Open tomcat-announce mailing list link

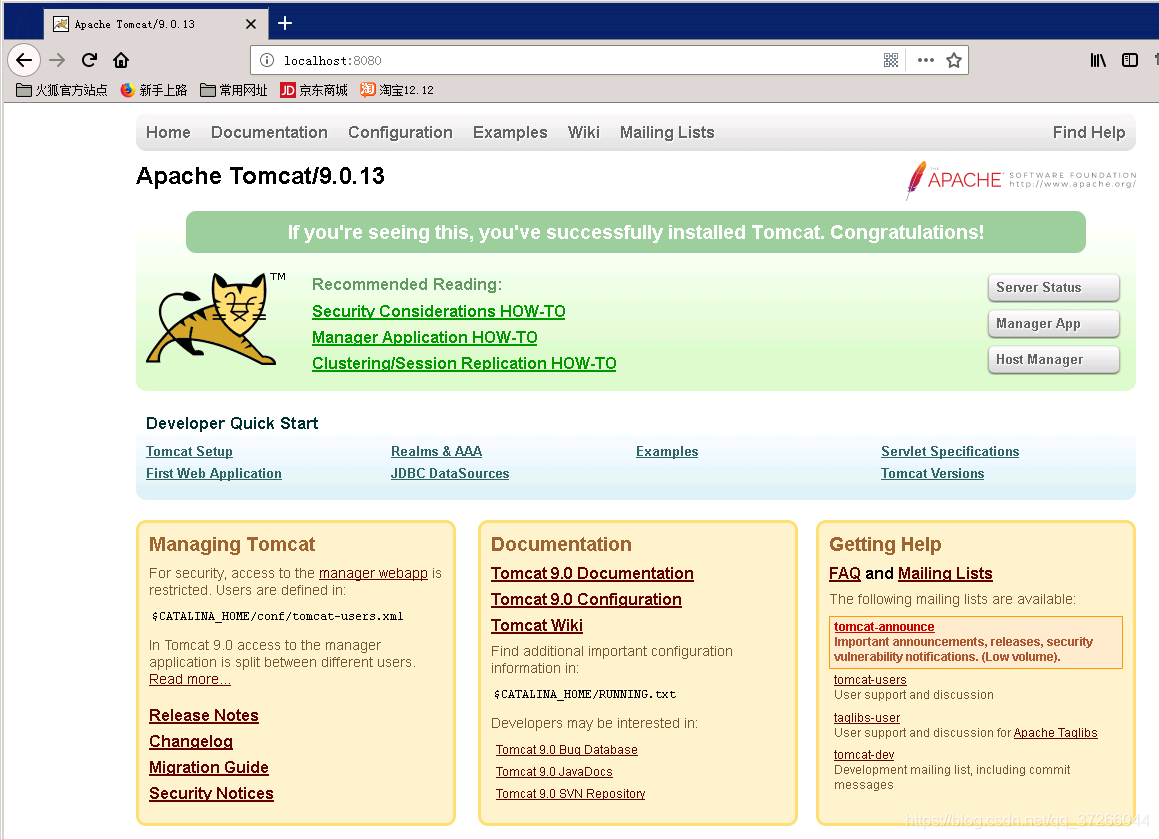pyautogui.click(x=884, y=627)
